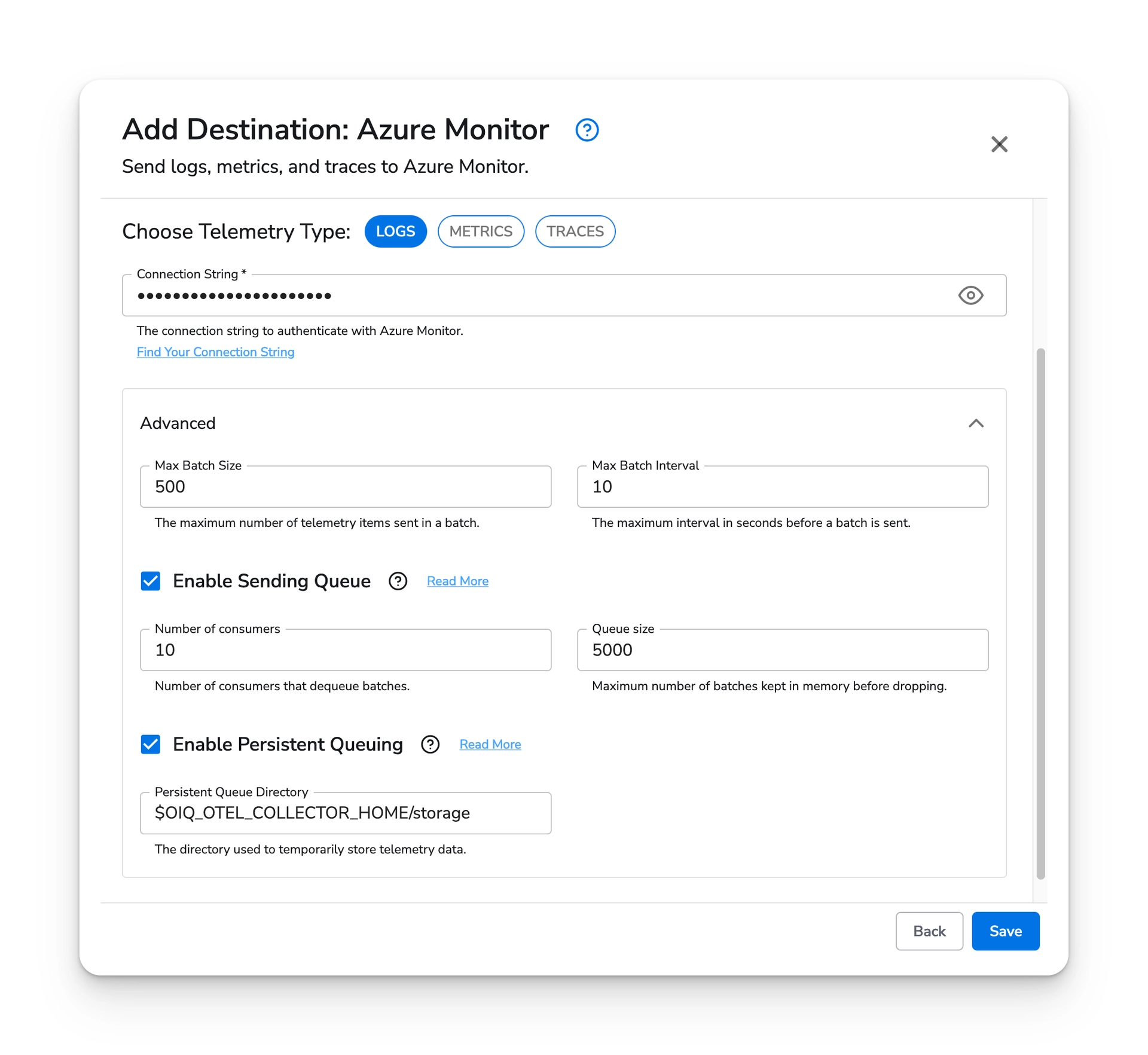Edit the Persistent Queue Directory field
This screenshot has height=1055, width=1148.
[x=346, y=813]
